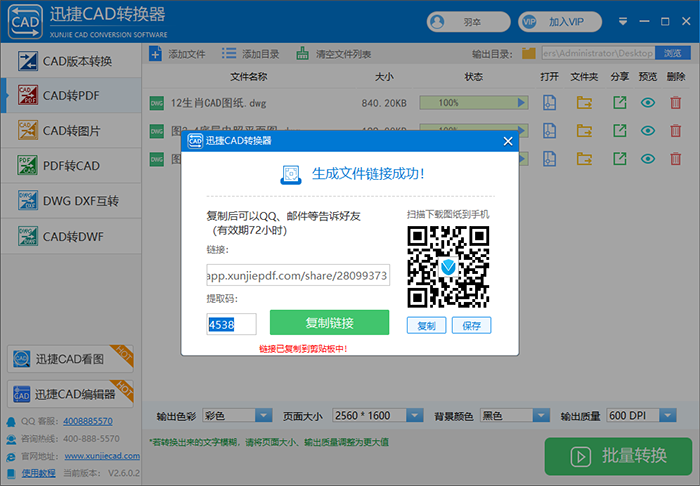Image resolution: width=700 pixels, height=486 pixels.
Task: Click the 大小 column header
Action: [384, 77]
